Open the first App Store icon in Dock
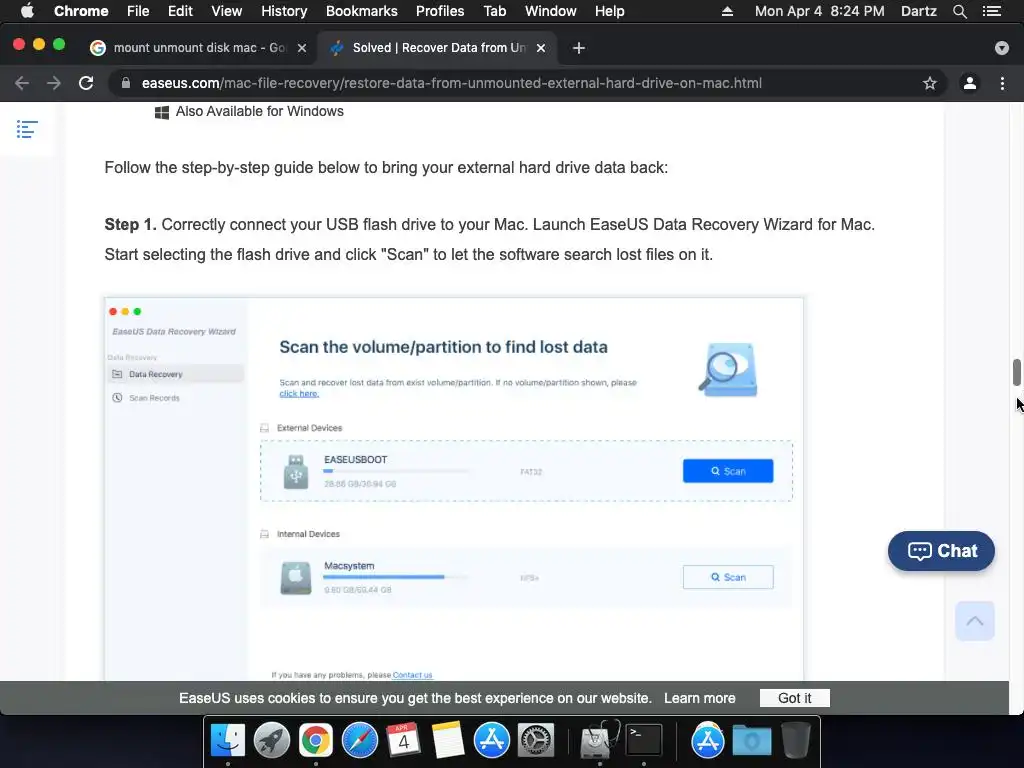The image size is (1024, 768). (492, 740)
